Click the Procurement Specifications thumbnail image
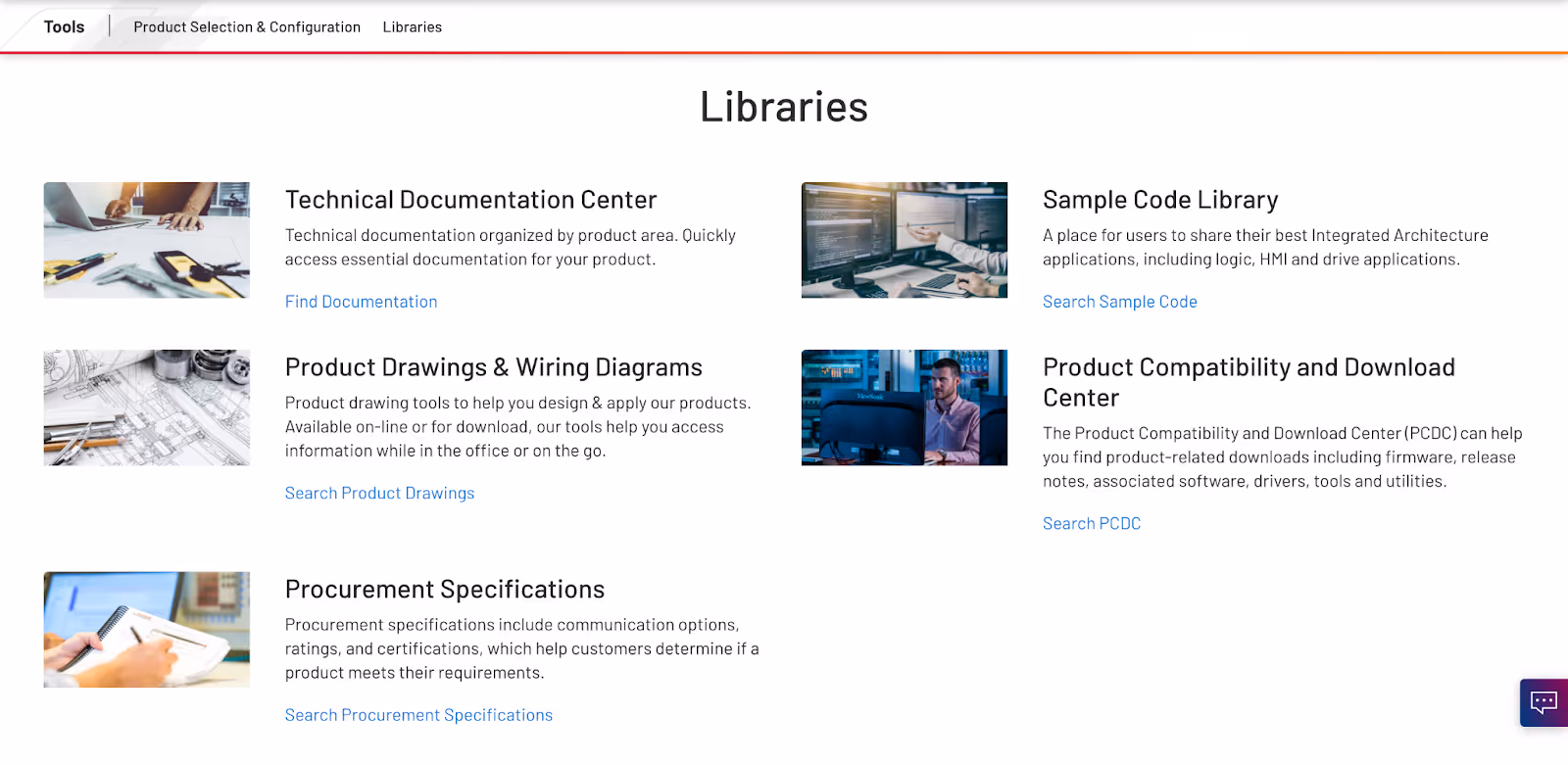Viewport: 1568px width, 765px height. click(x=147, y=630)
